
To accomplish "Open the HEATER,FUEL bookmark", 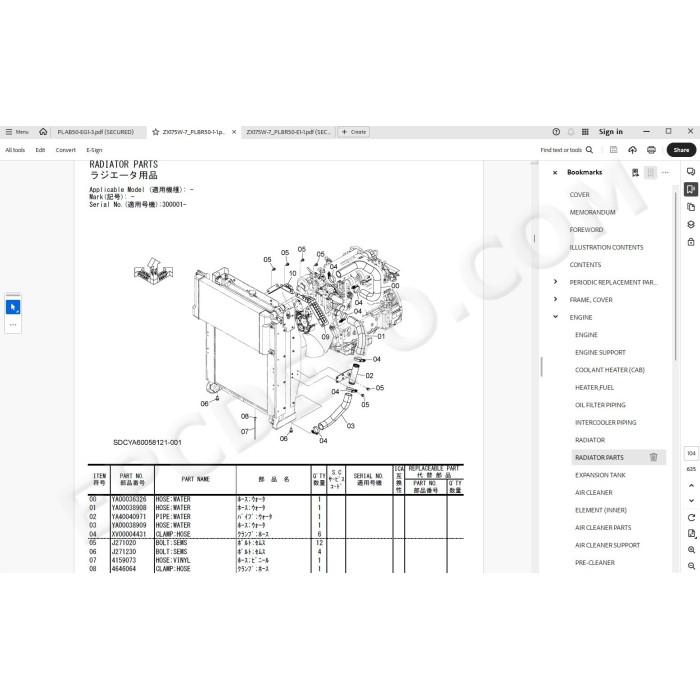I will pos(594,388).
